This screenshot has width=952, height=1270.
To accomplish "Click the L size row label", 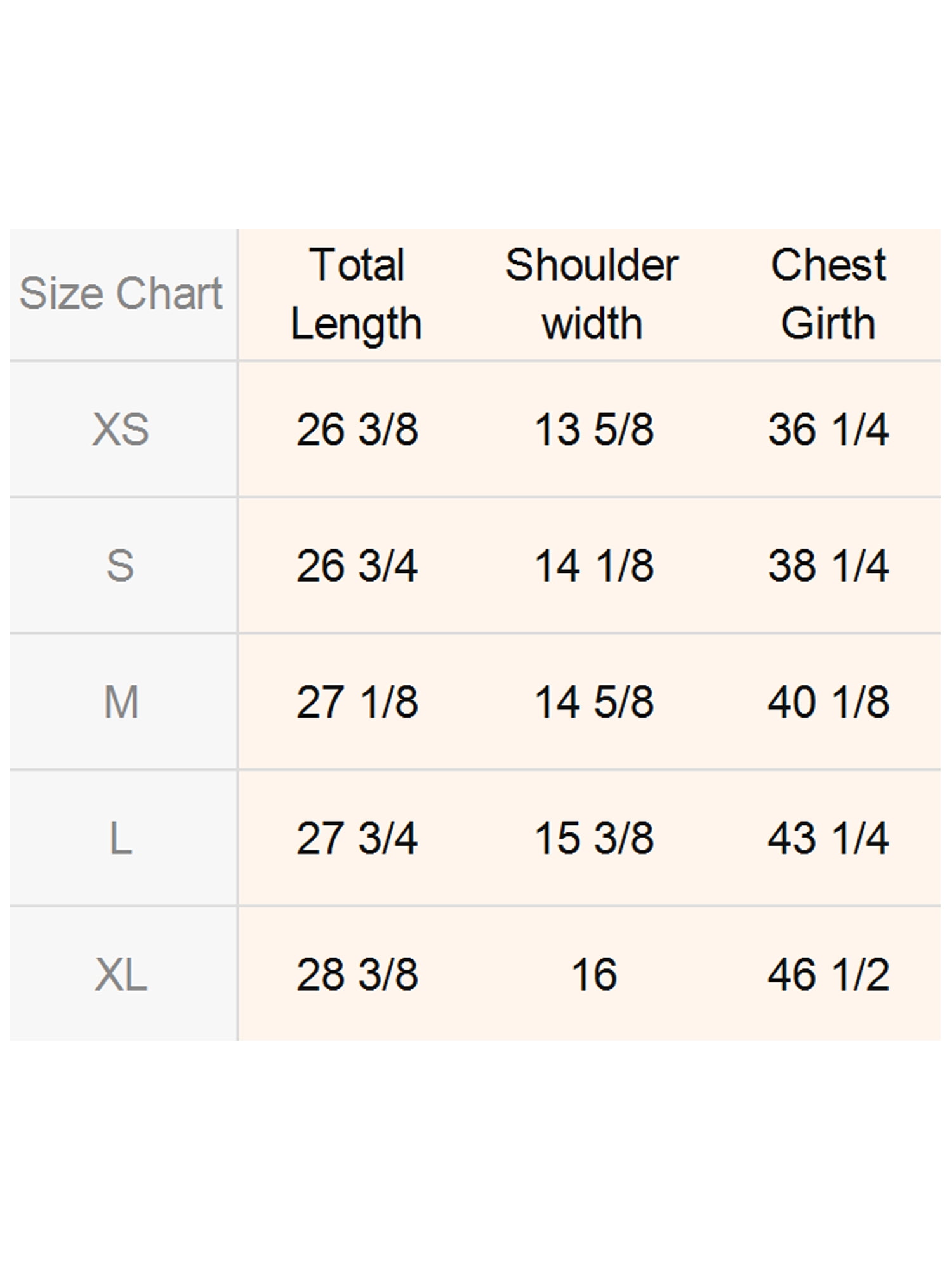I will tap(121, 838).
